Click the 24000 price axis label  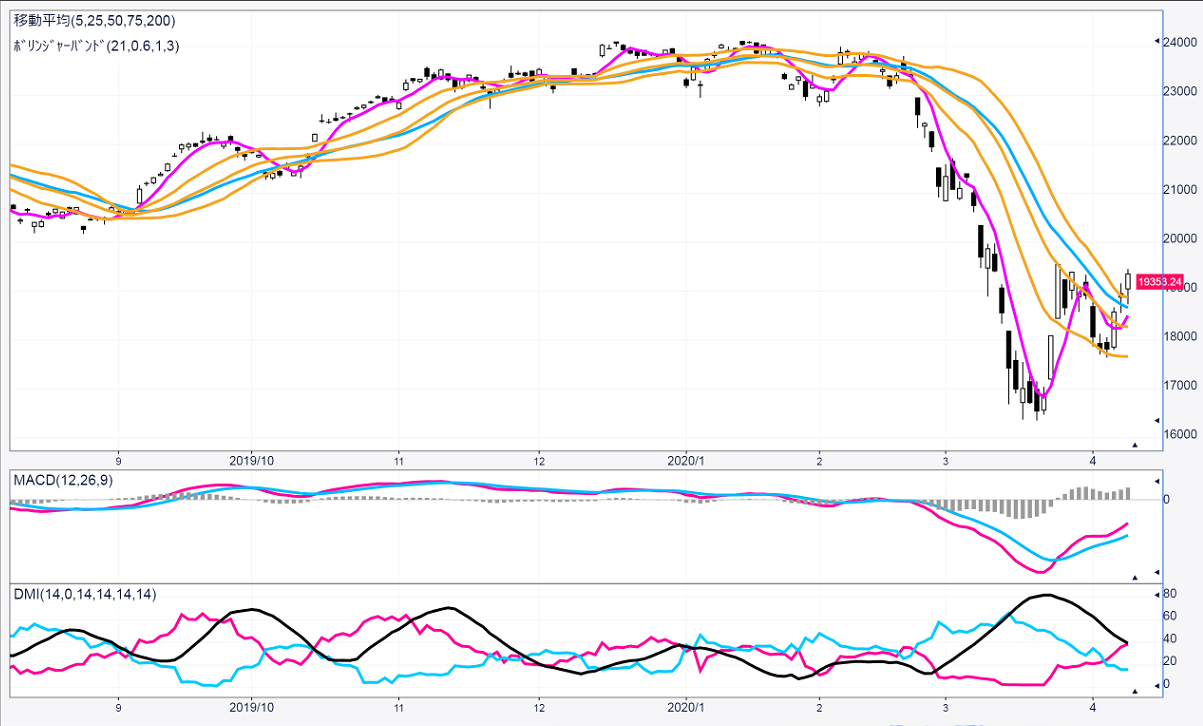[1182, 42]
